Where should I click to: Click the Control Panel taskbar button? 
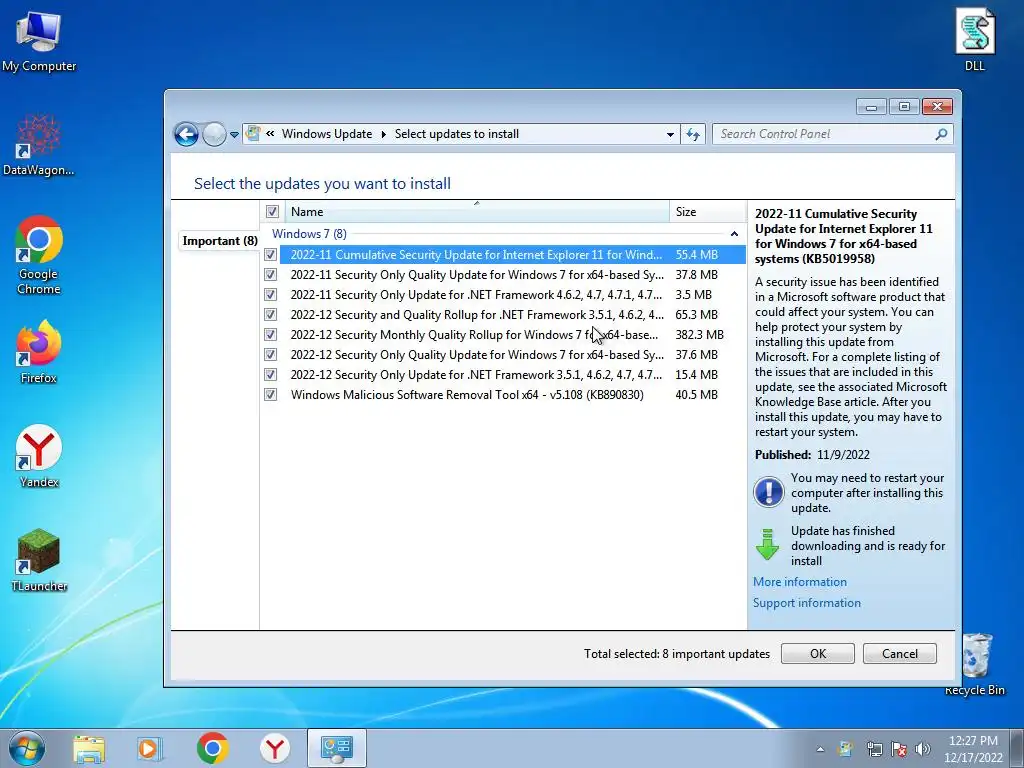(336, 748)
